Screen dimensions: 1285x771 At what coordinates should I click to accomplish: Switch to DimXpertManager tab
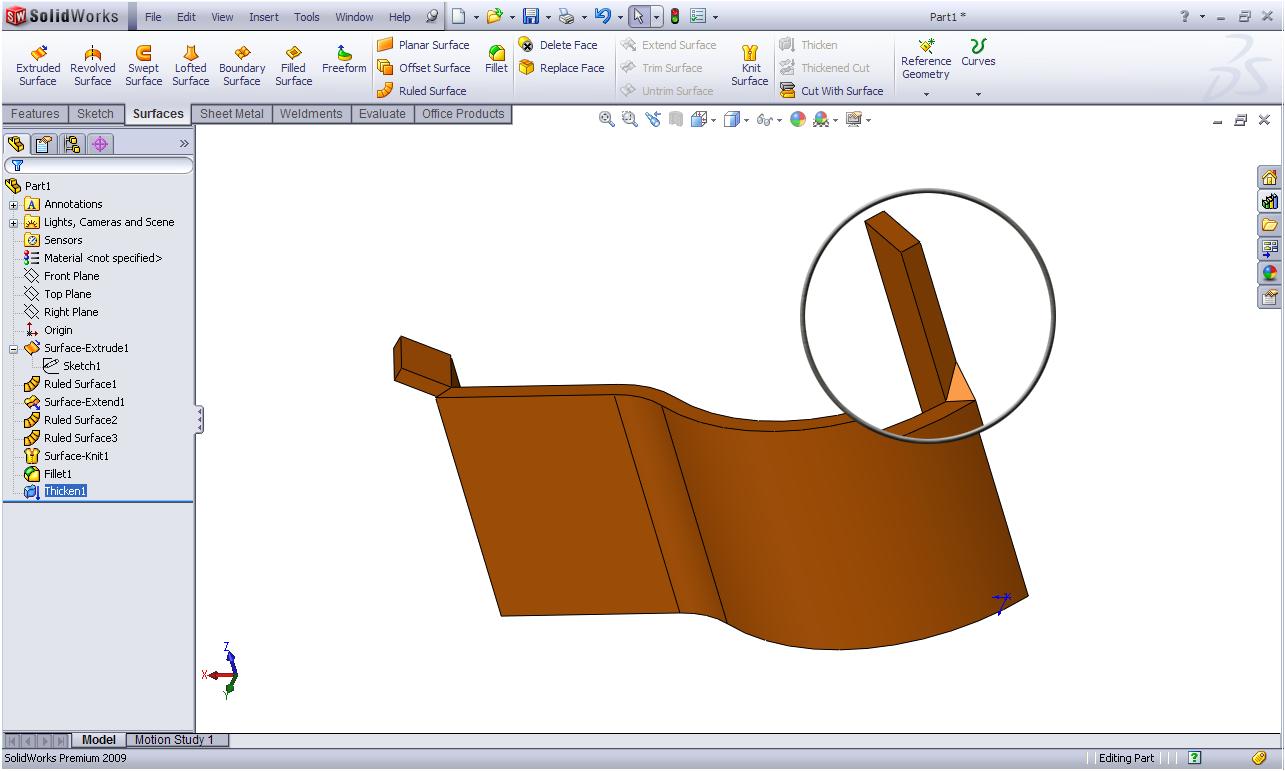[x=100, y=144]
